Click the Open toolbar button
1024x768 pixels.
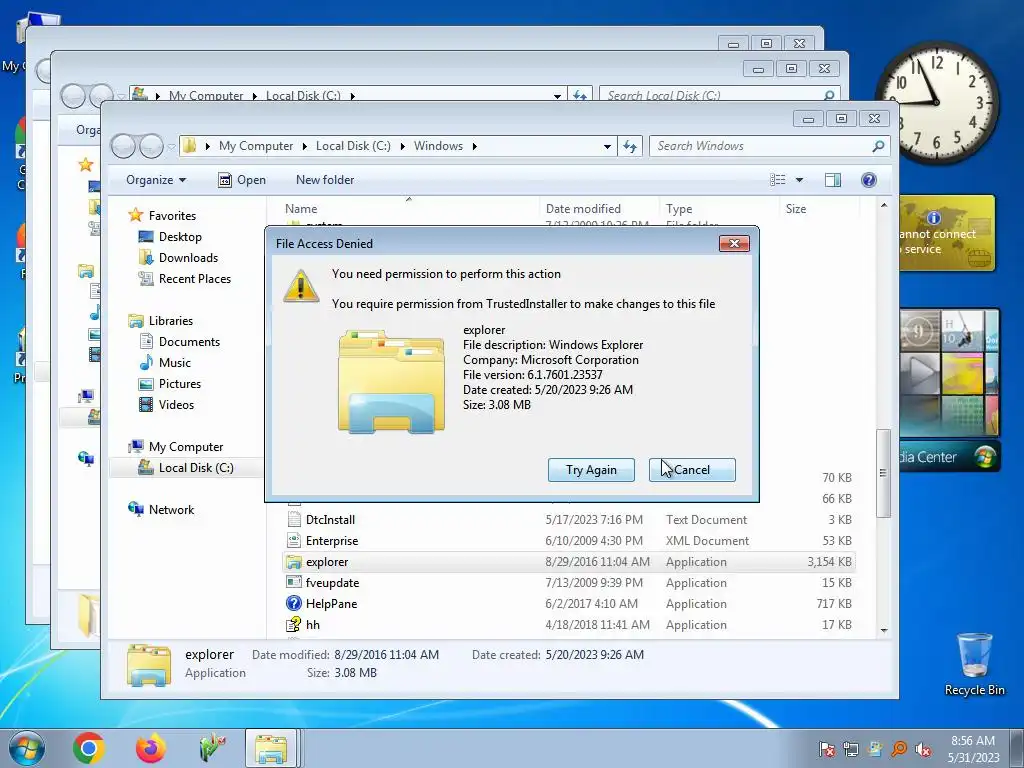242,180
